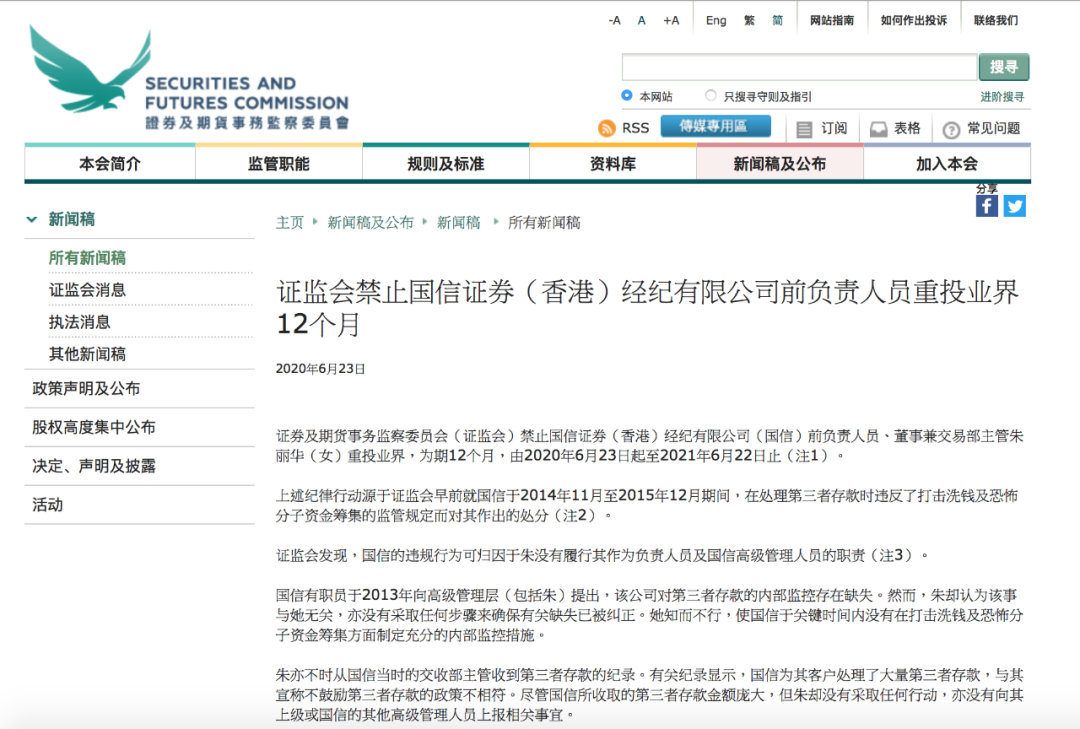Open the RSS feed icon
The image size is (1080, 729).
(x=607, y=128)
